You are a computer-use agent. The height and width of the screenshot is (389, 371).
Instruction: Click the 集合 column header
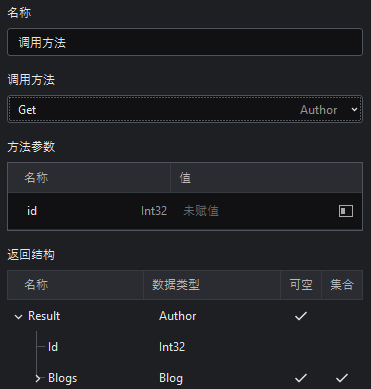click(342, 285)
